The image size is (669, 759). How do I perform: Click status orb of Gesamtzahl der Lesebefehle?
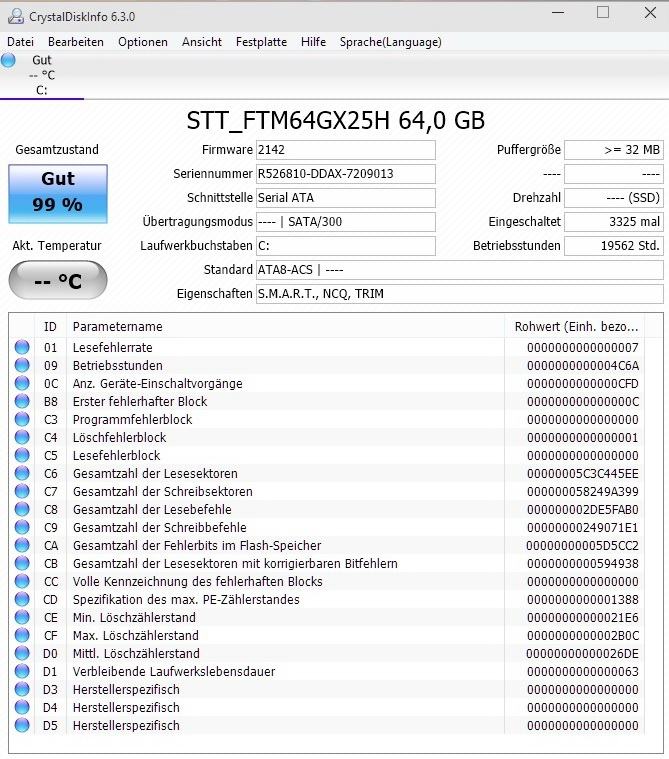click(x=22, y=509)
